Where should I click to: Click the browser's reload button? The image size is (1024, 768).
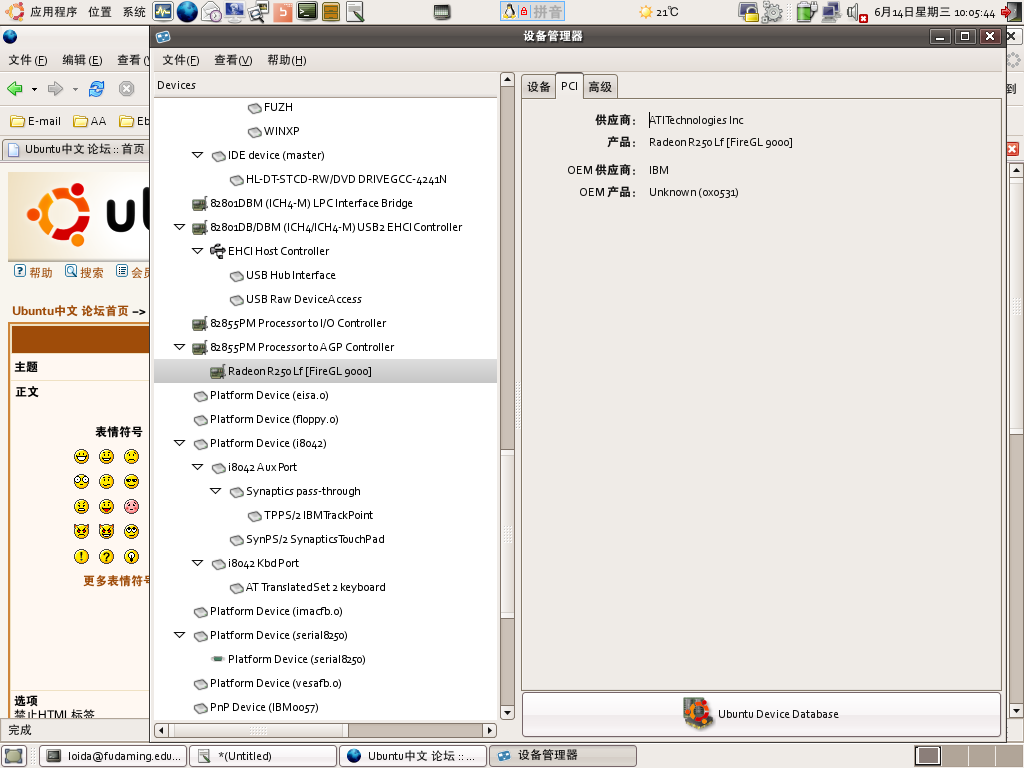[x=97, y=88]
